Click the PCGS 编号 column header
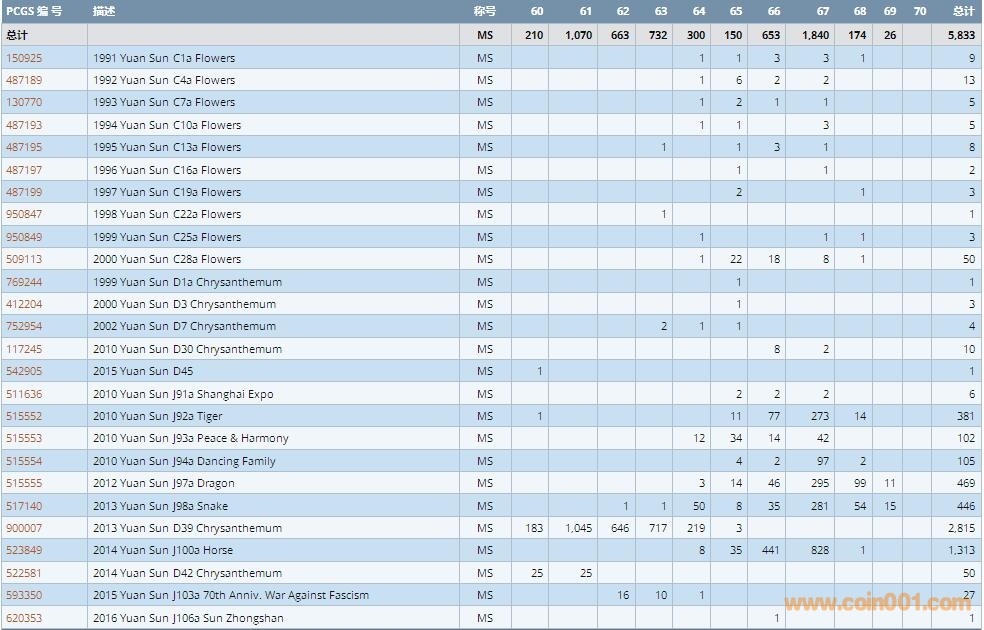The width and height of the screenshot is (984, 630). 34,11
